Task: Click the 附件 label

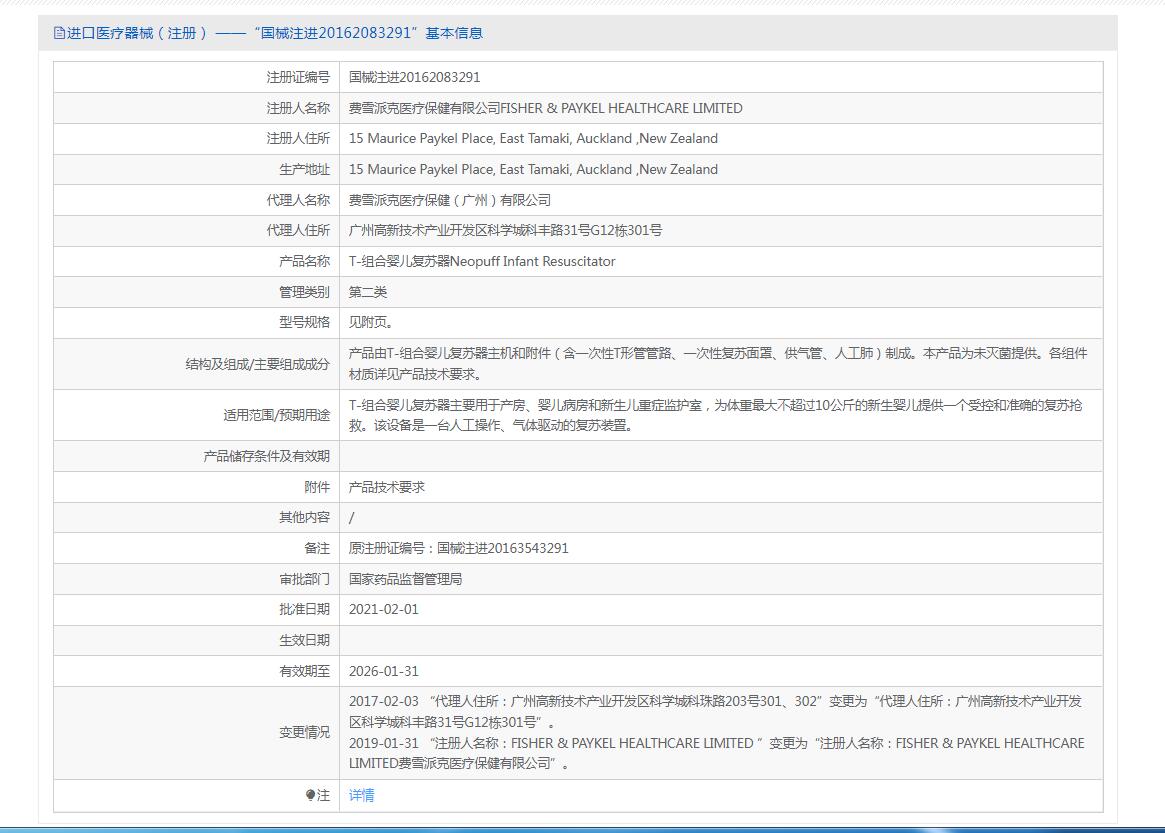Action: pos(317,487)
